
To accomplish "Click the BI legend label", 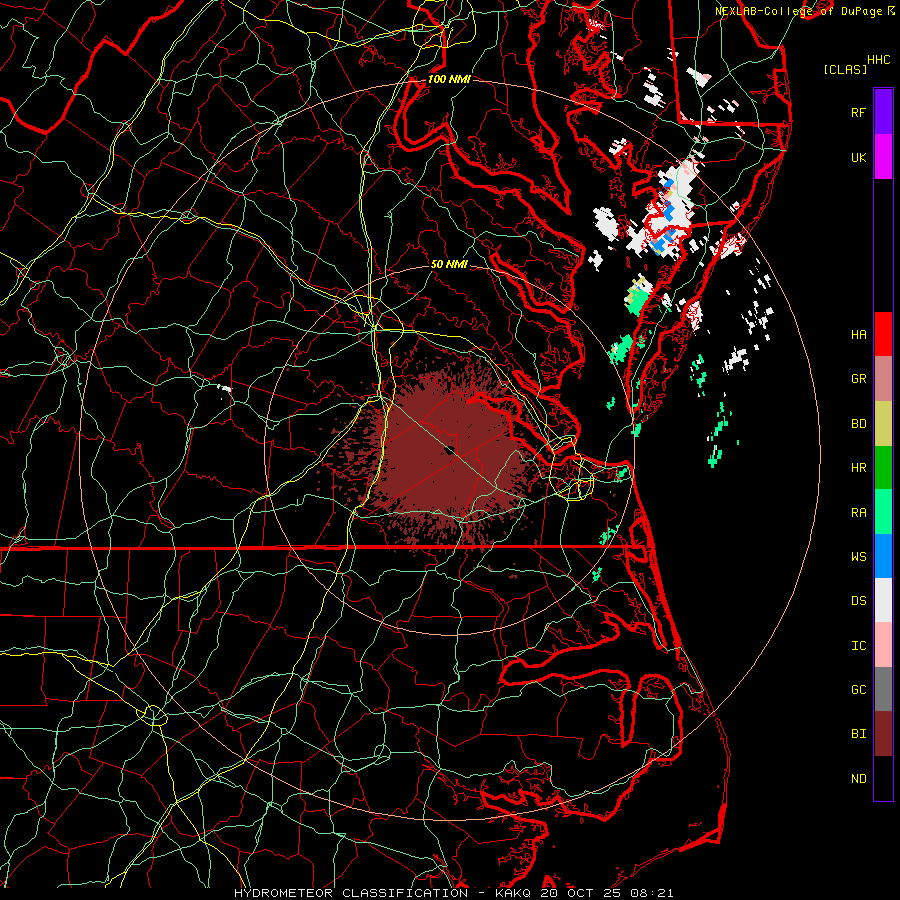I will 858,734.
